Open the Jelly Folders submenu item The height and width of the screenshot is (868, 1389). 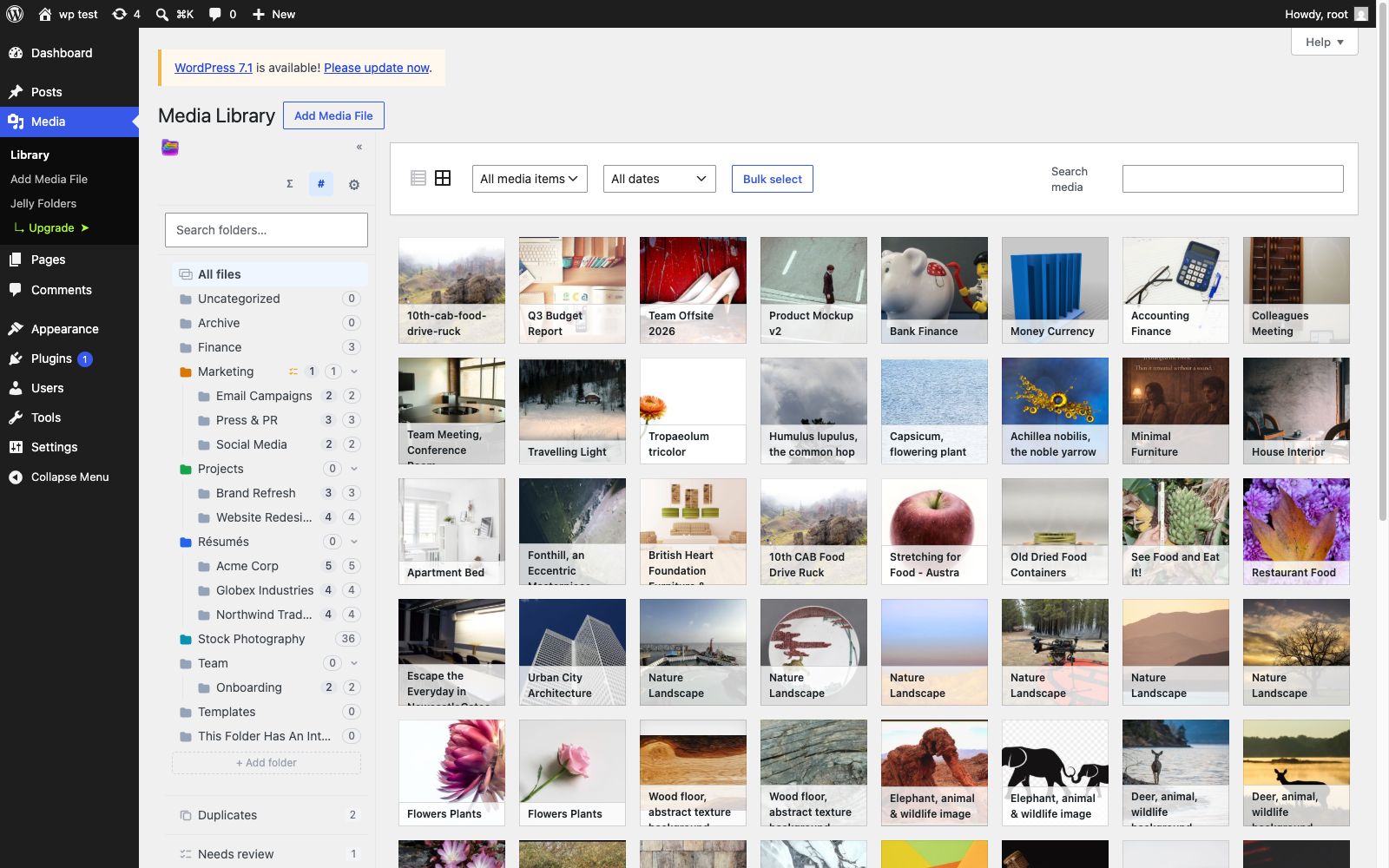(x=43, y=203)
